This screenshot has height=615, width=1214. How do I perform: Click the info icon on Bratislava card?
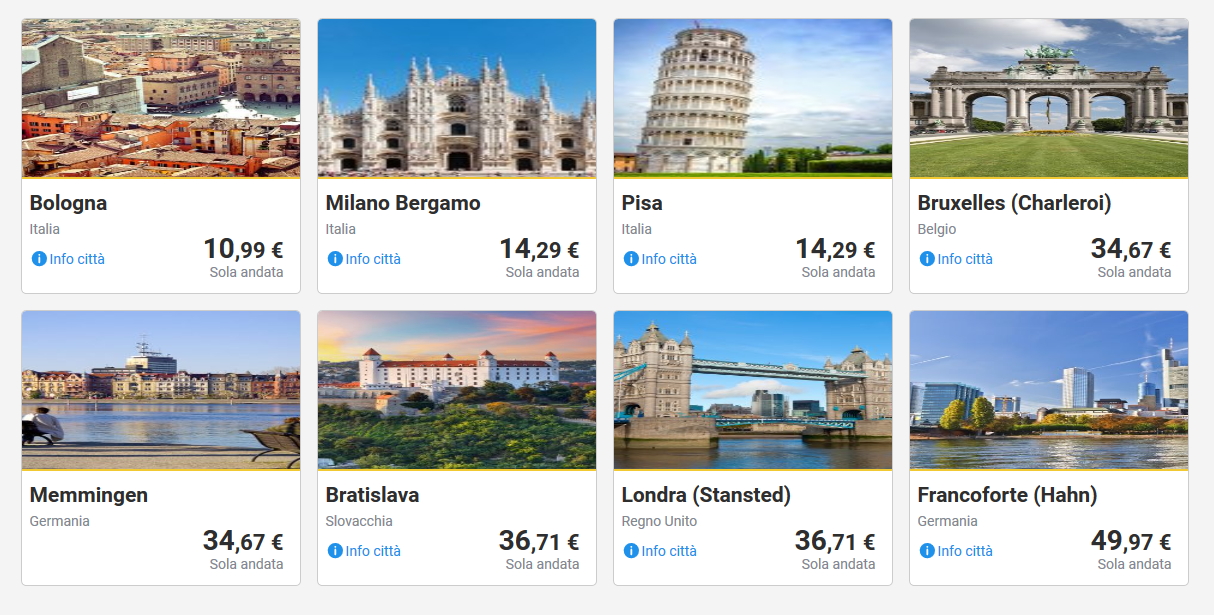point(335,551)
